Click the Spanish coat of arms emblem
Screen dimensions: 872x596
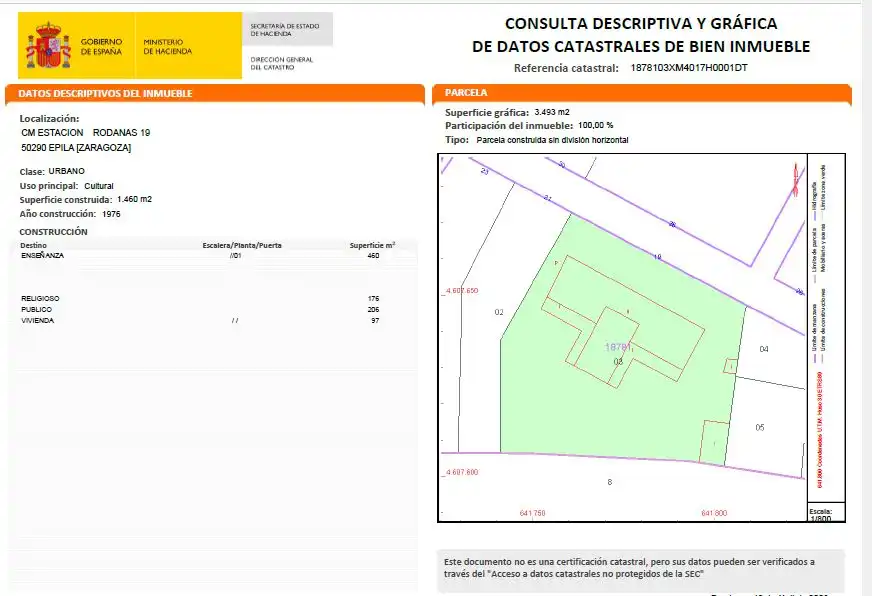[x=48, y=45]
